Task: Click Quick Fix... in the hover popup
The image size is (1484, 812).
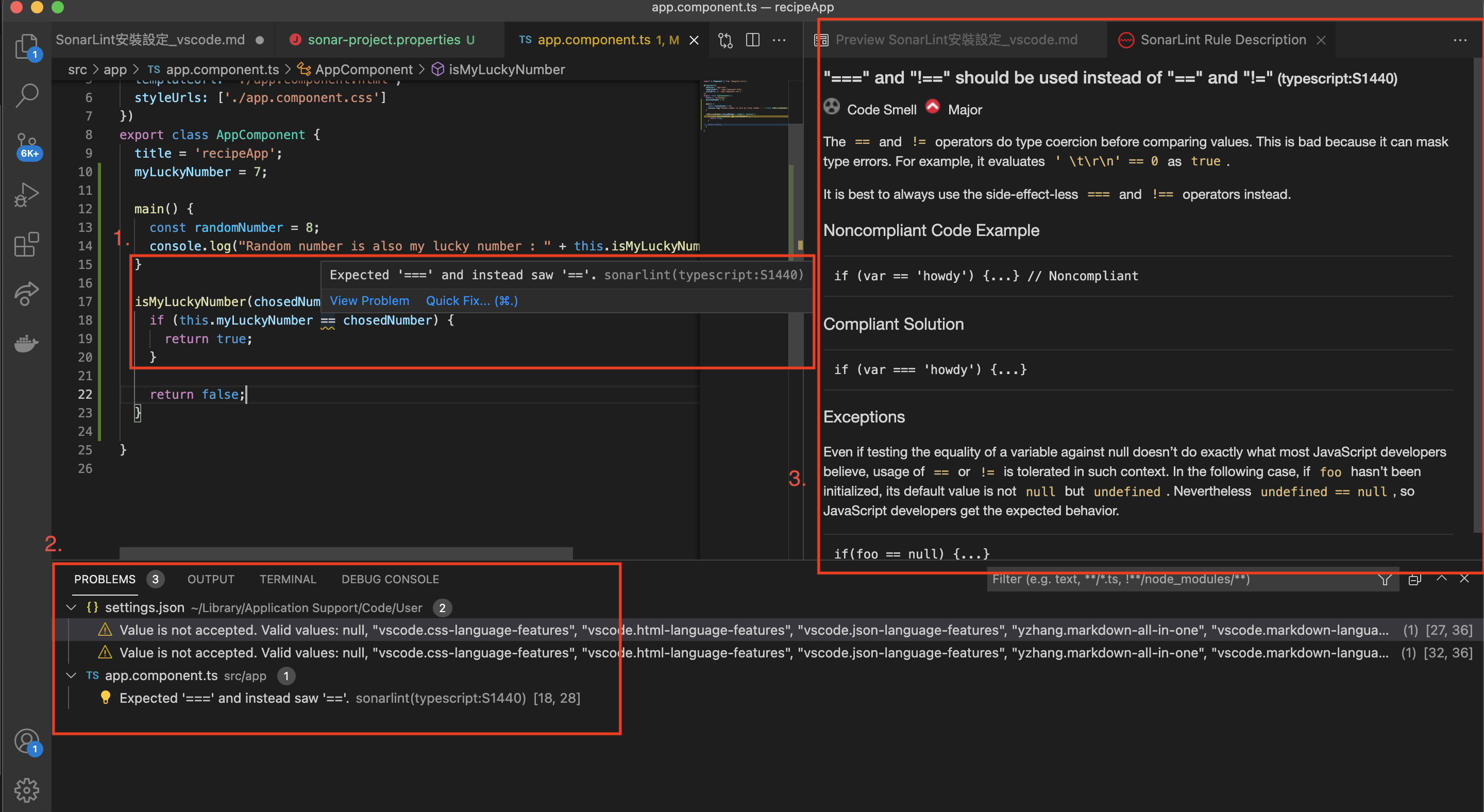Action: tap(472, 300)
